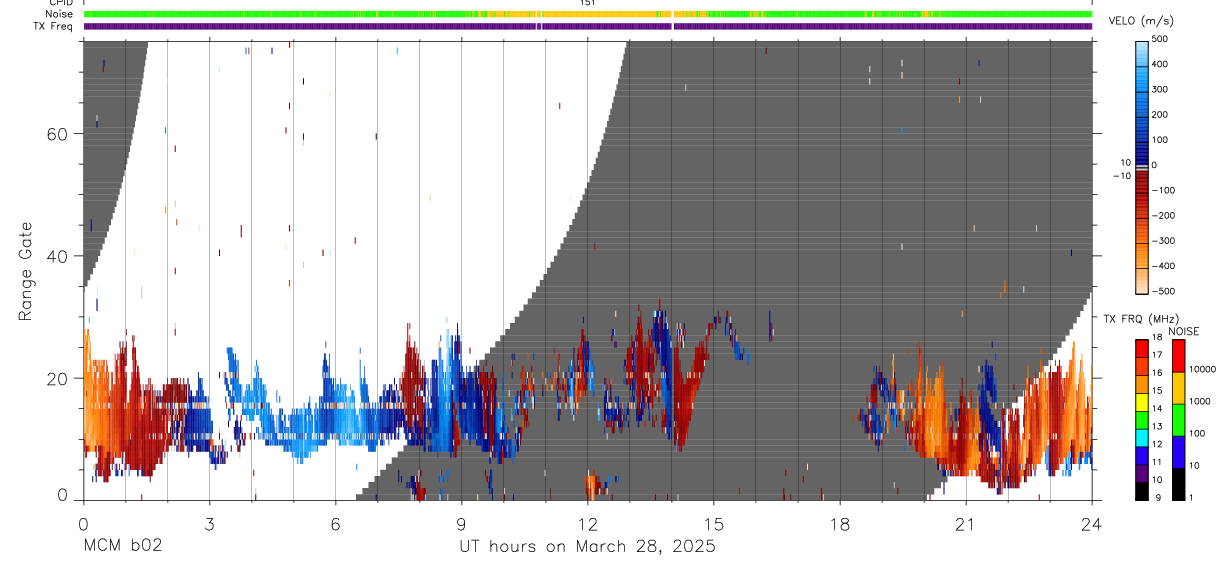This screenshot has width=1228, height=567.
Task: Click the 6 tick on UT hours axis
Action: click(335, 523)
